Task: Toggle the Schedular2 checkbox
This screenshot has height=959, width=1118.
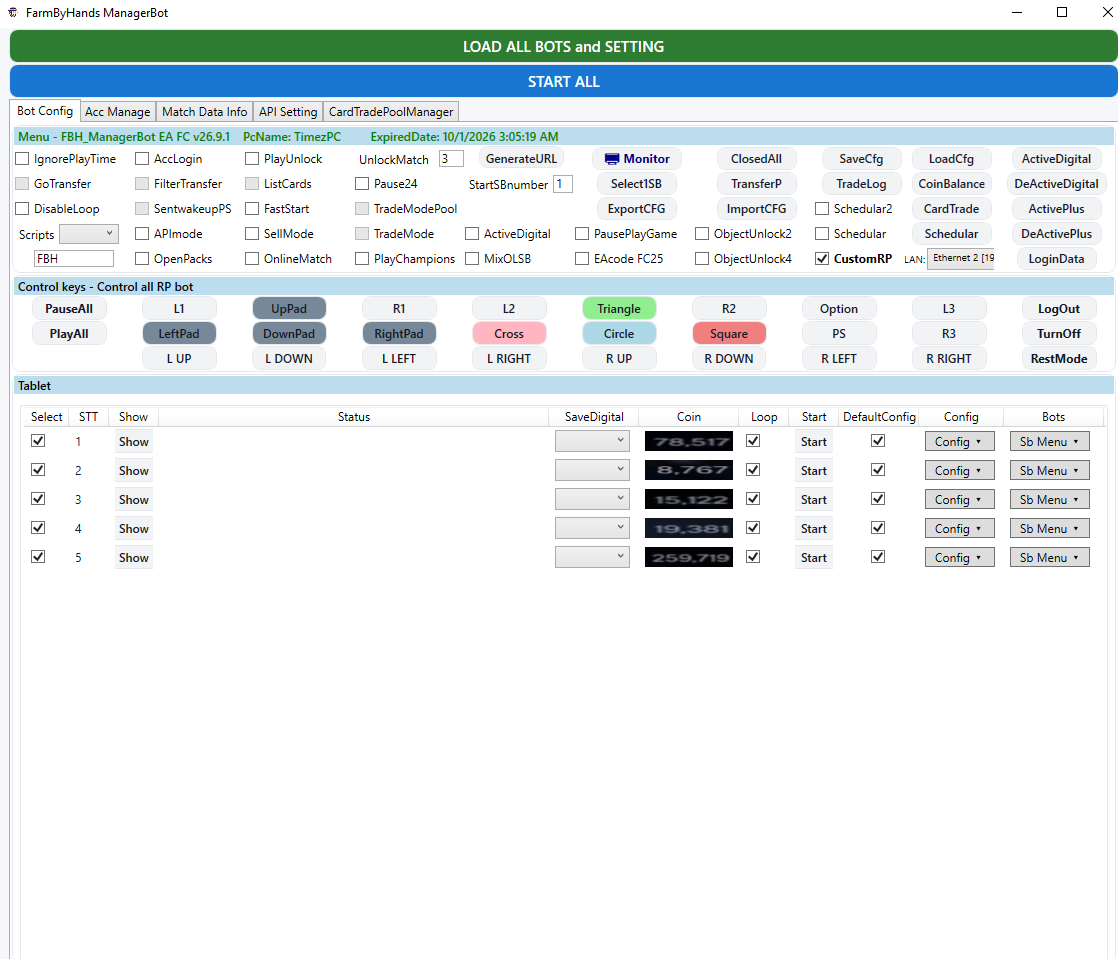Action: tap(822, 209)
